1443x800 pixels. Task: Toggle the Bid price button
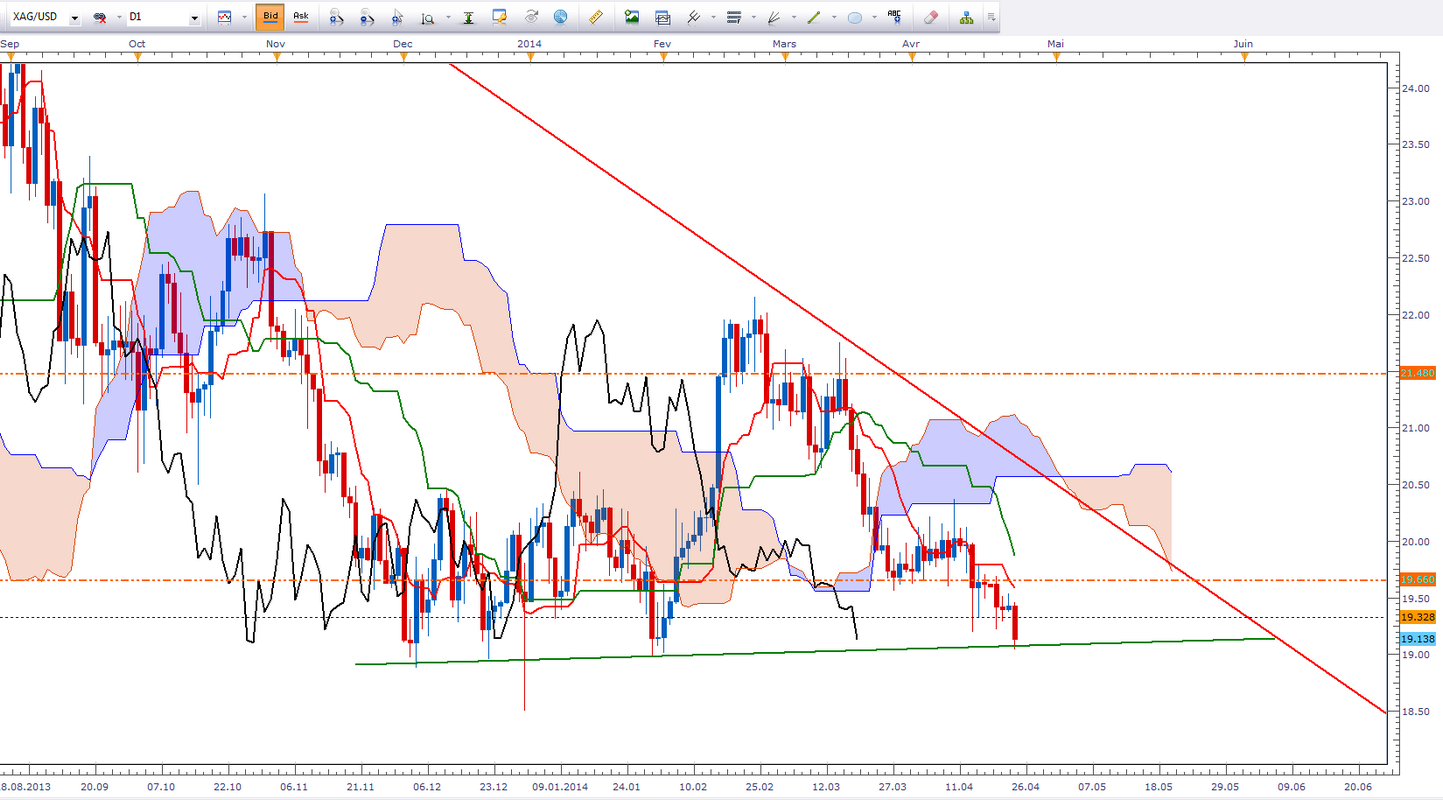coord(270,17)
